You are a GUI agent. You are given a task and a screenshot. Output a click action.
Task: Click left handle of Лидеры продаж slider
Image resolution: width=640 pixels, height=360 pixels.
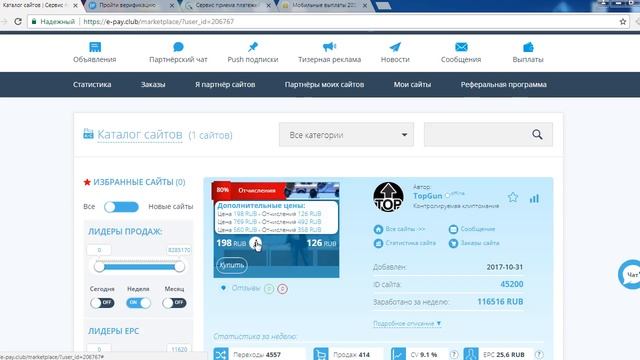tap(99, 267)
